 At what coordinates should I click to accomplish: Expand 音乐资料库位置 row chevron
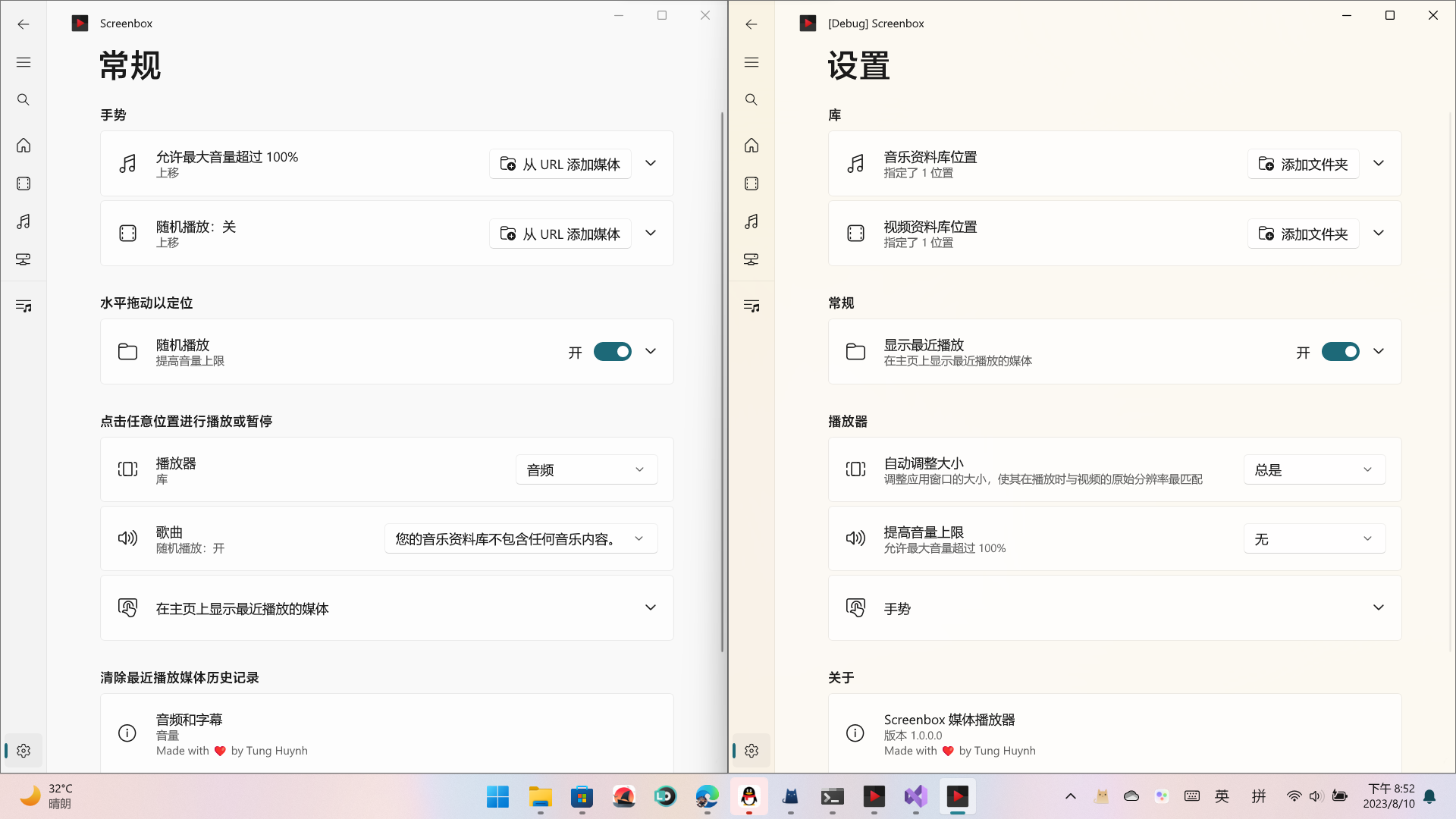(1379, 163)
